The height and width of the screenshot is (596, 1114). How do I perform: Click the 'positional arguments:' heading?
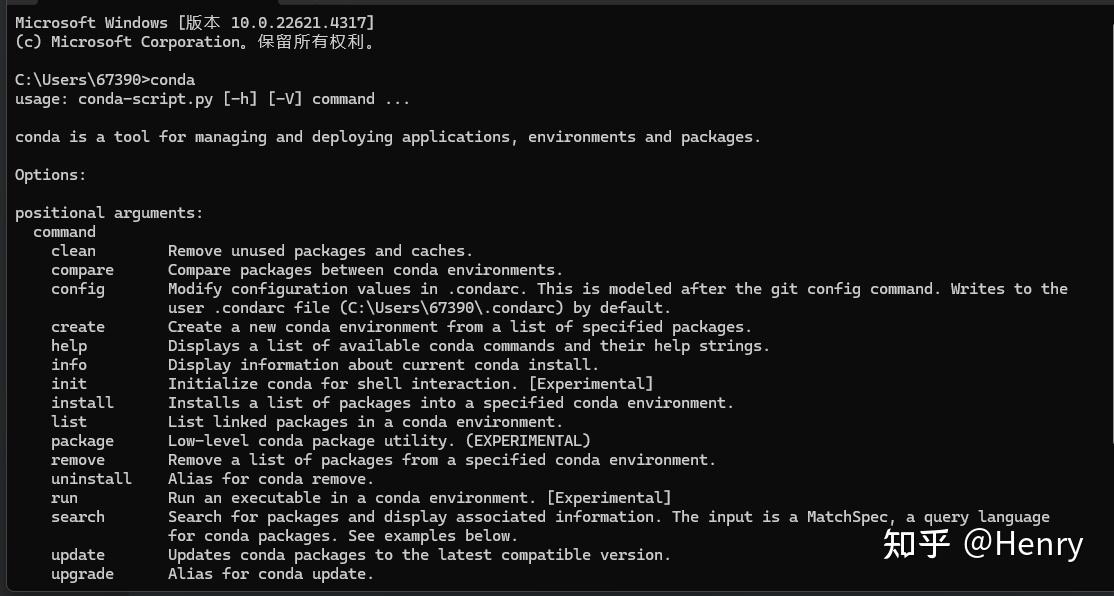pos(109,213)
